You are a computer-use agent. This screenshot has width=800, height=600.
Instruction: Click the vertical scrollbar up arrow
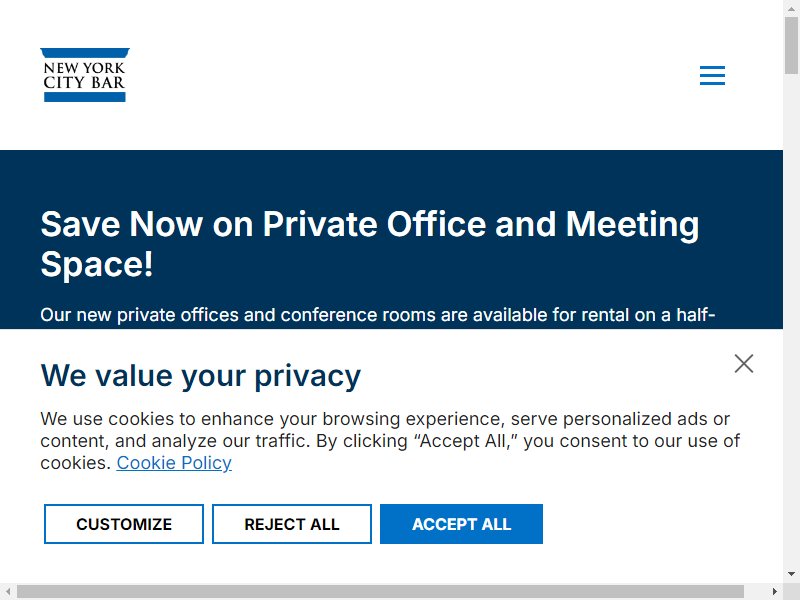coord(791,8)
